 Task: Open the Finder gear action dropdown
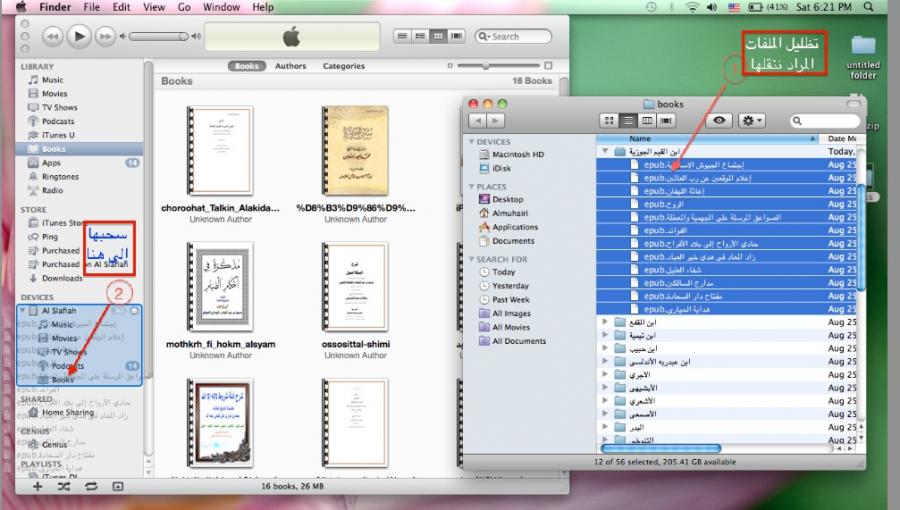[751, 121]
